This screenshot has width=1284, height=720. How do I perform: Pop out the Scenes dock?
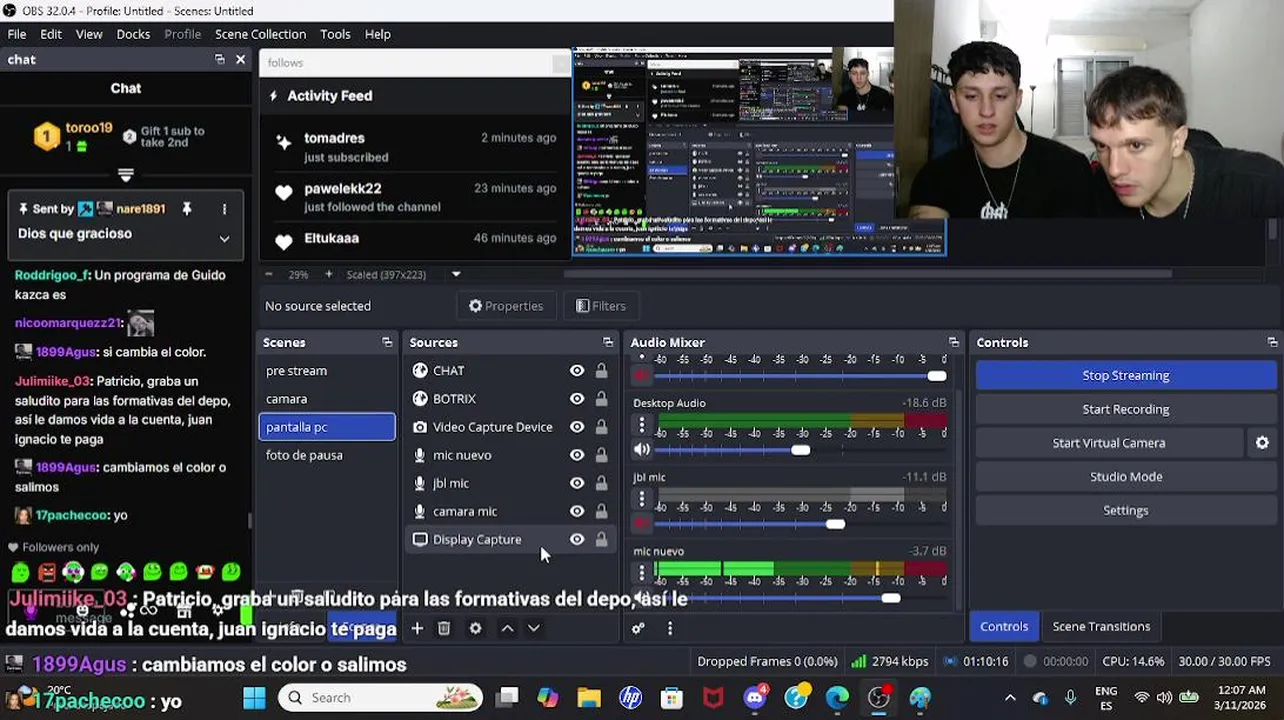387,342
